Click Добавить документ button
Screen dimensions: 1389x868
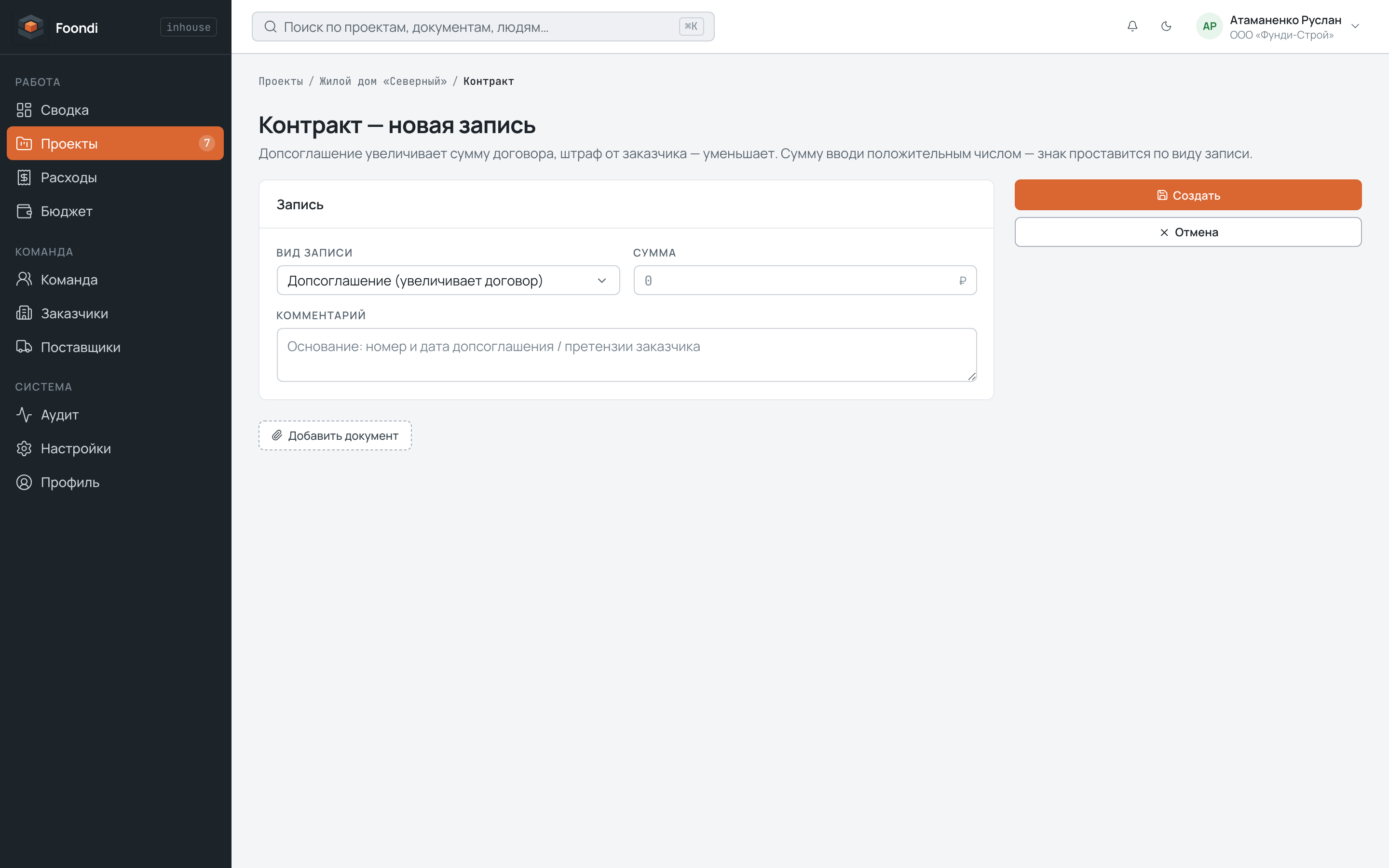click(335, 435)
